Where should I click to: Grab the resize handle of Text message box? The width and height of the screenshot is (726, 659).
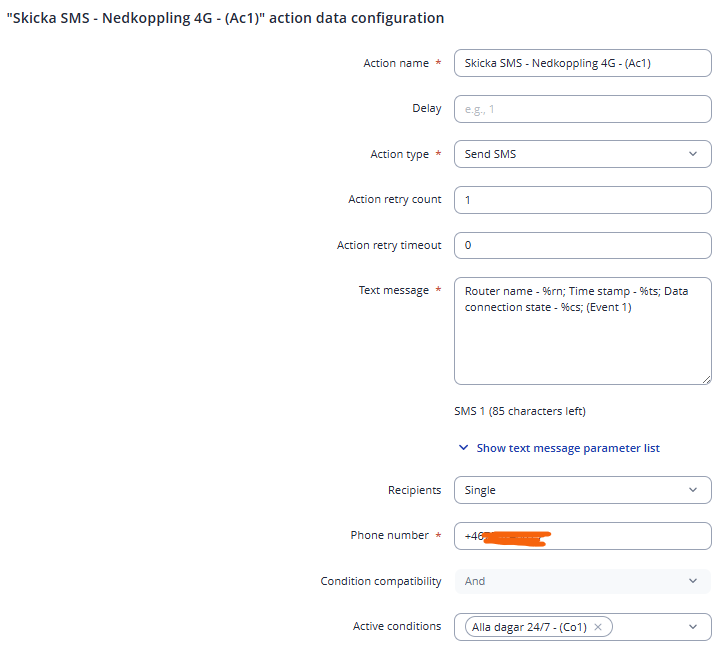[706, 380]
